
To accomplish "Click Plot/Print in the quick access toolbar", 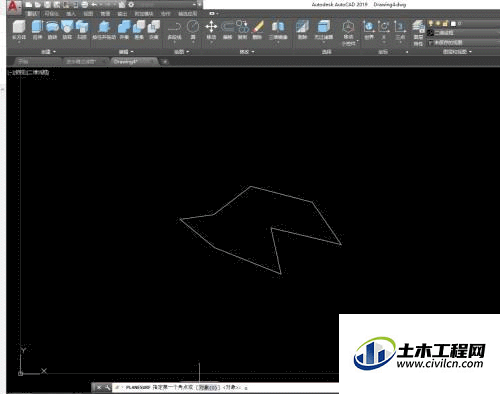I will (x=85, y=5).
